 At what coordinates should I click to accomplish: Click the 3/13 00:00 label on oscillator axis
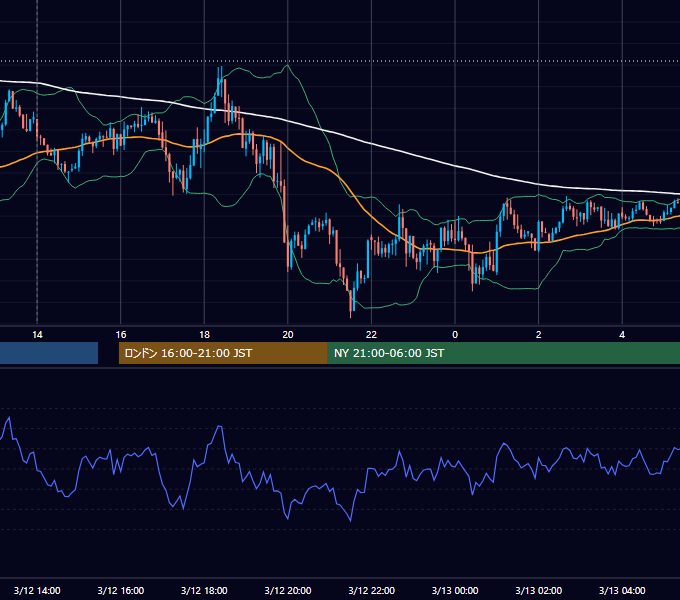(455, 590)
